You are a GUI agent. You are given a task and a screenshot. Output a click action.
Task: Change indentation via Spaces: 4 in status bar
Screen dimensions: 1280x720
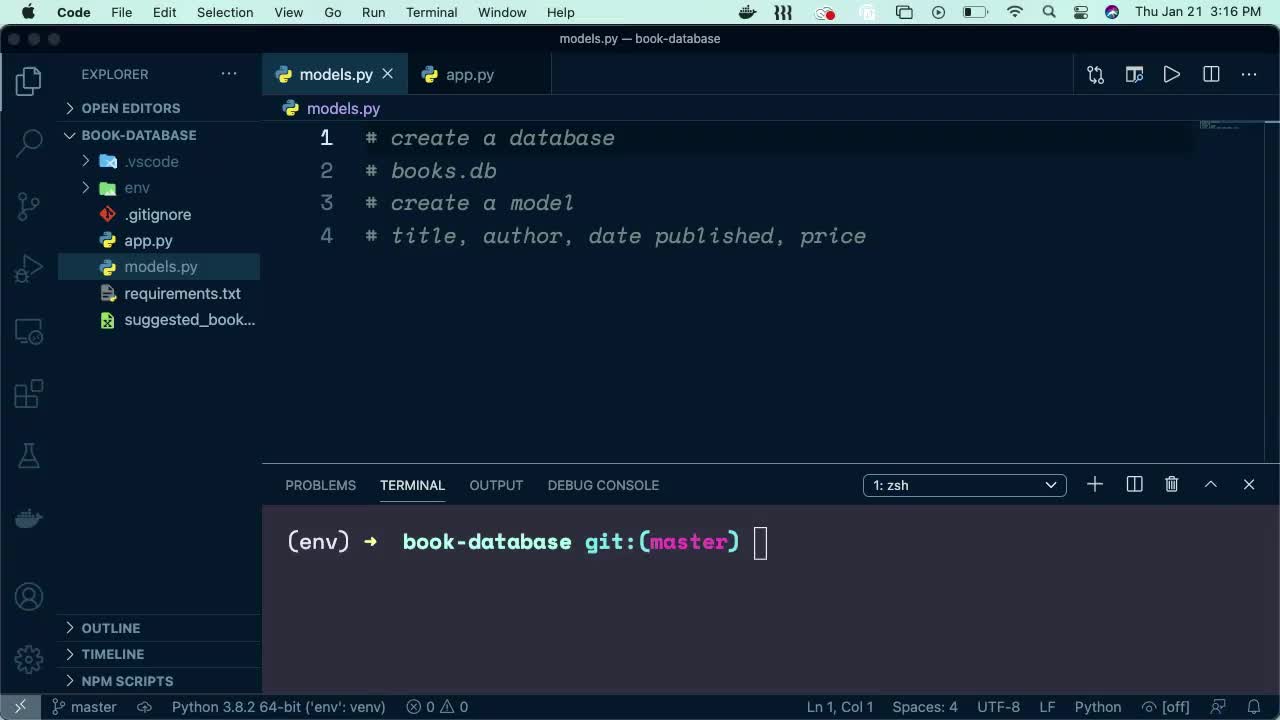pyautogui.click(x=924, y=706)
